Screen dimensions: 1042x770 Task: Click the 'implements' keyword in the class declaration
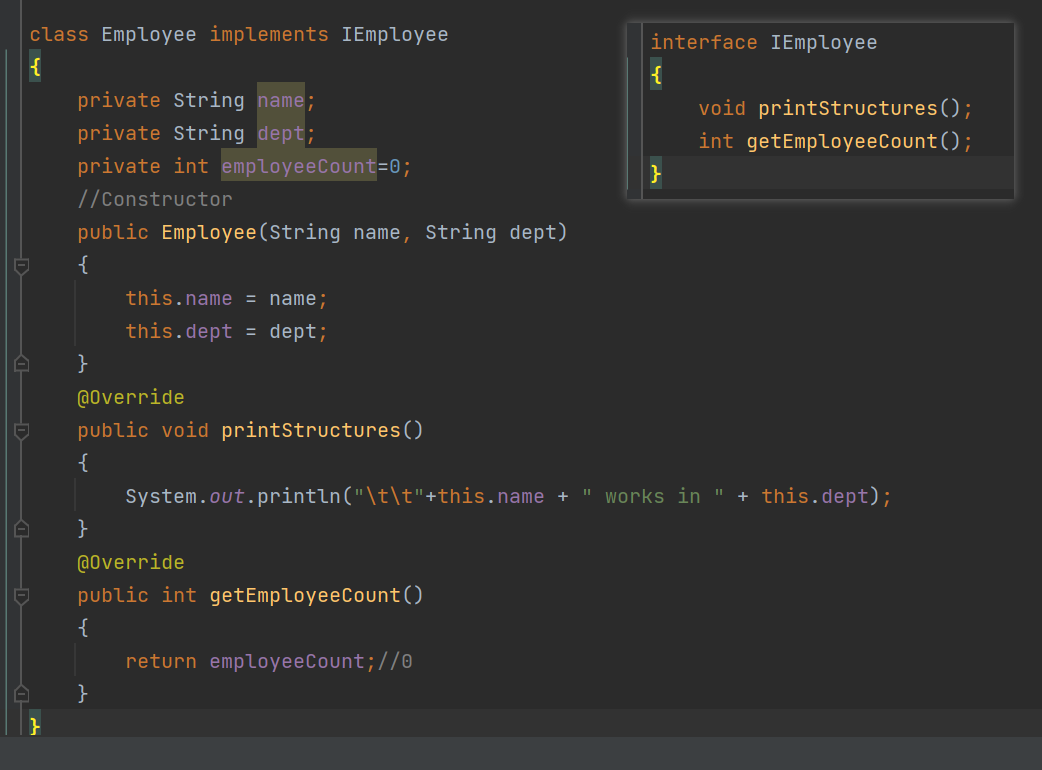pyautogui.click(x=269, y=35)
